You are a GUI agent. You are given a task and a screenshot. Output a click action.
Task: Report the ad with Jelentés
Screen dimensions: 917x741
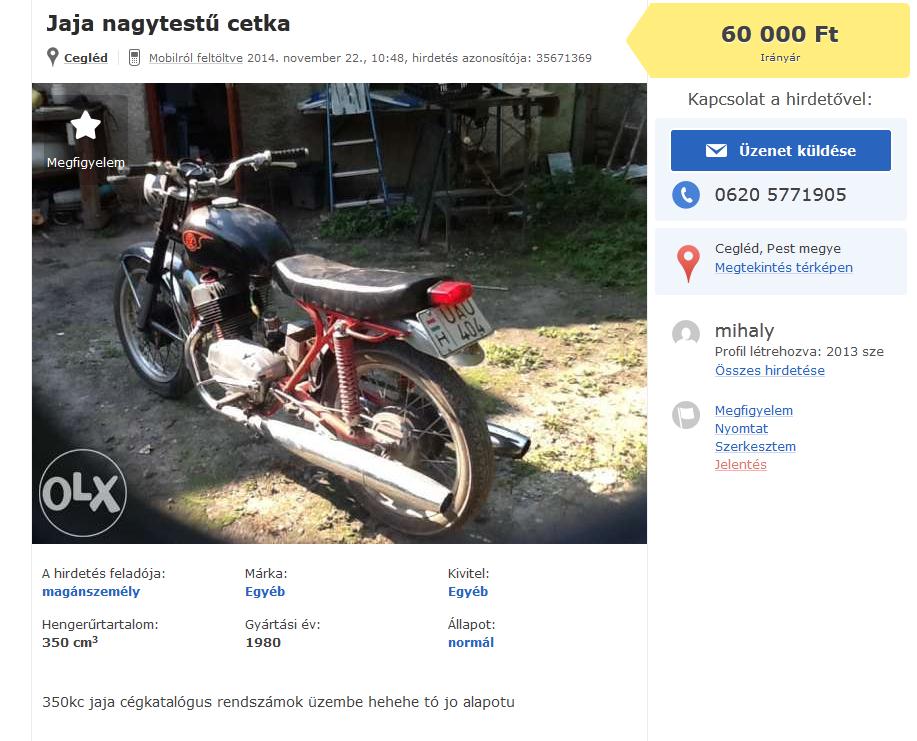740,464
